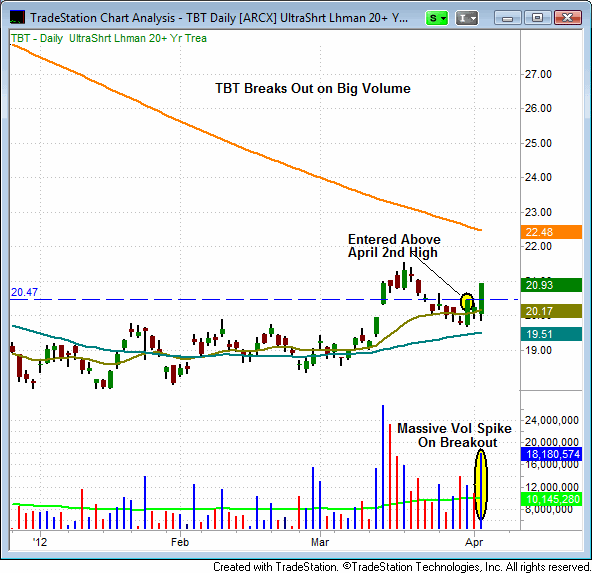
Task: Open the gray I interval-link dropdown
Action: (467, 18)
